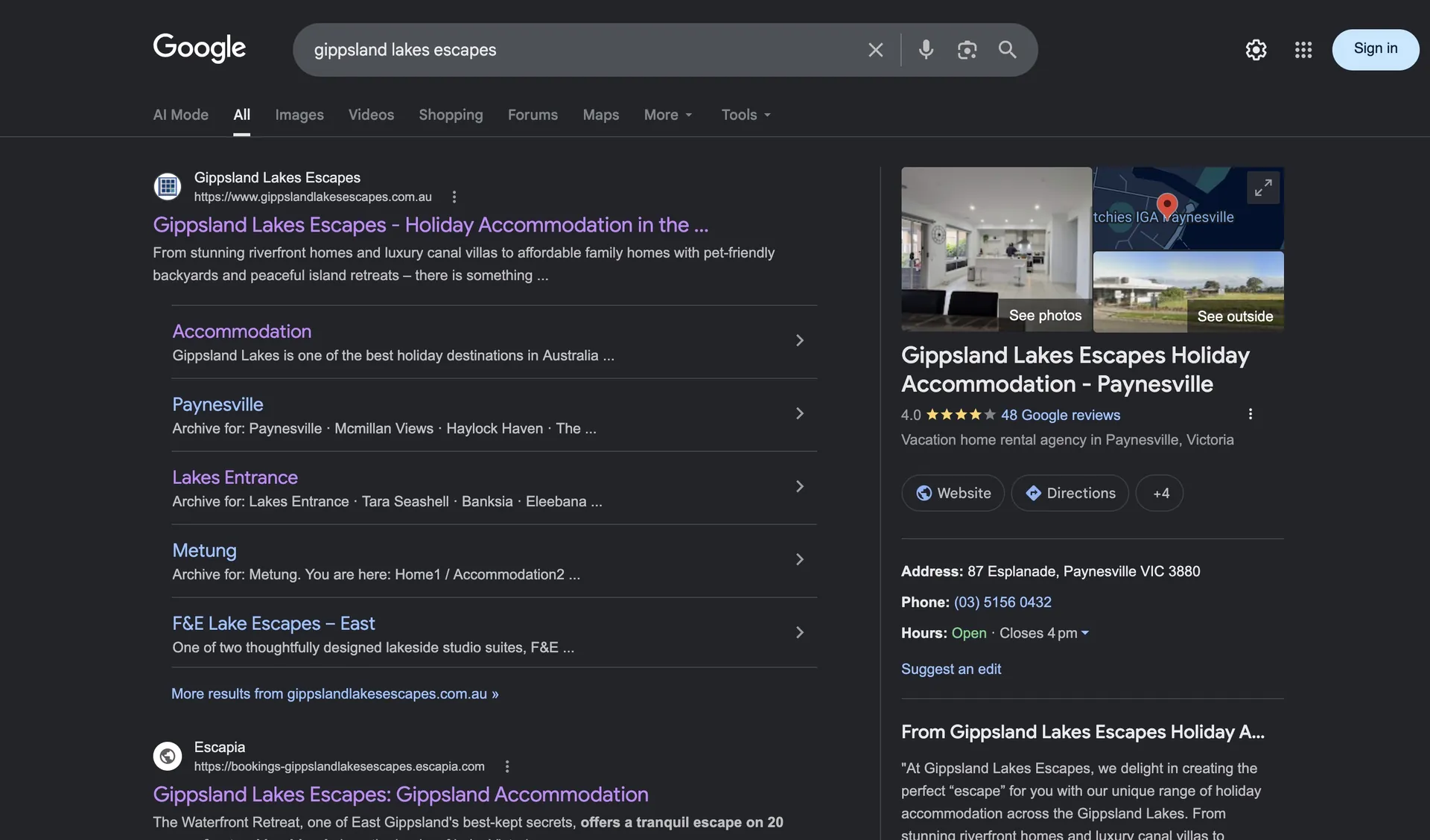Screen dimensions: 1430x840
Task: Clear the search box with the X icon
Action: (875, 50)
